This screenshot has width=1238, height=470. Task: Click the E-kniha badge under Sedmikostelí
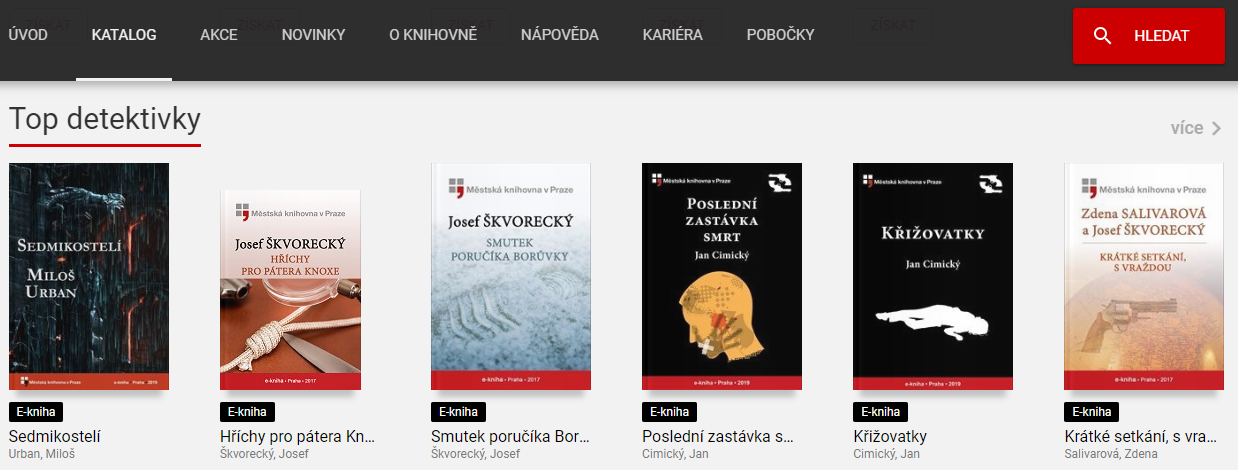tap(36, 412)
